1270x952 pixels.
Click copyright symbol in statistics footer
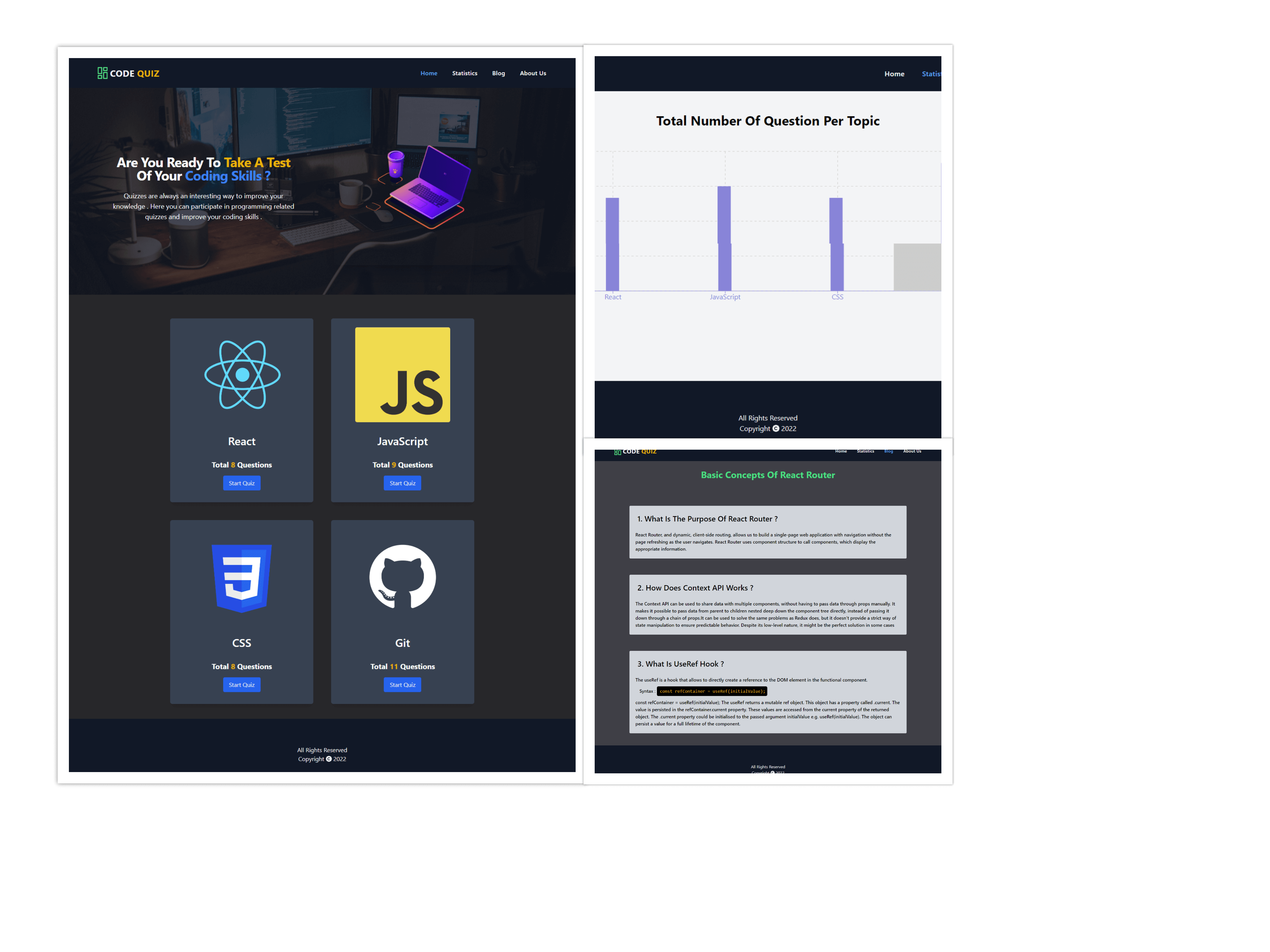pyautogui.click(x=776, y=429)
